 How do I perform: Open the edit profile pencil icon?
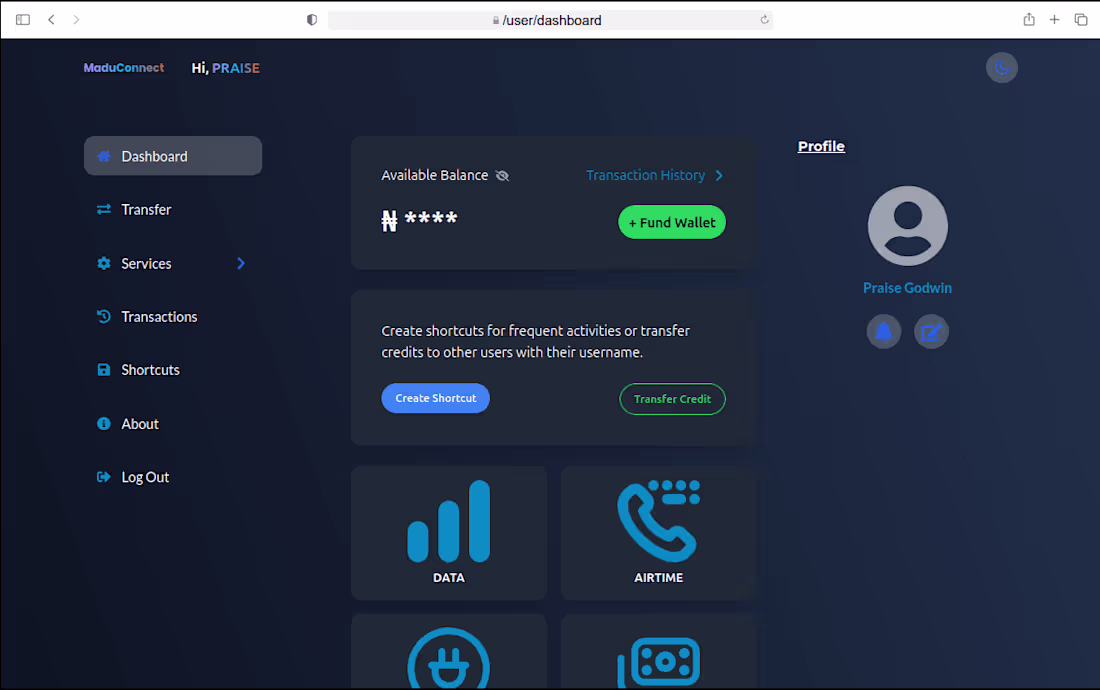click(x=931, y=331)
